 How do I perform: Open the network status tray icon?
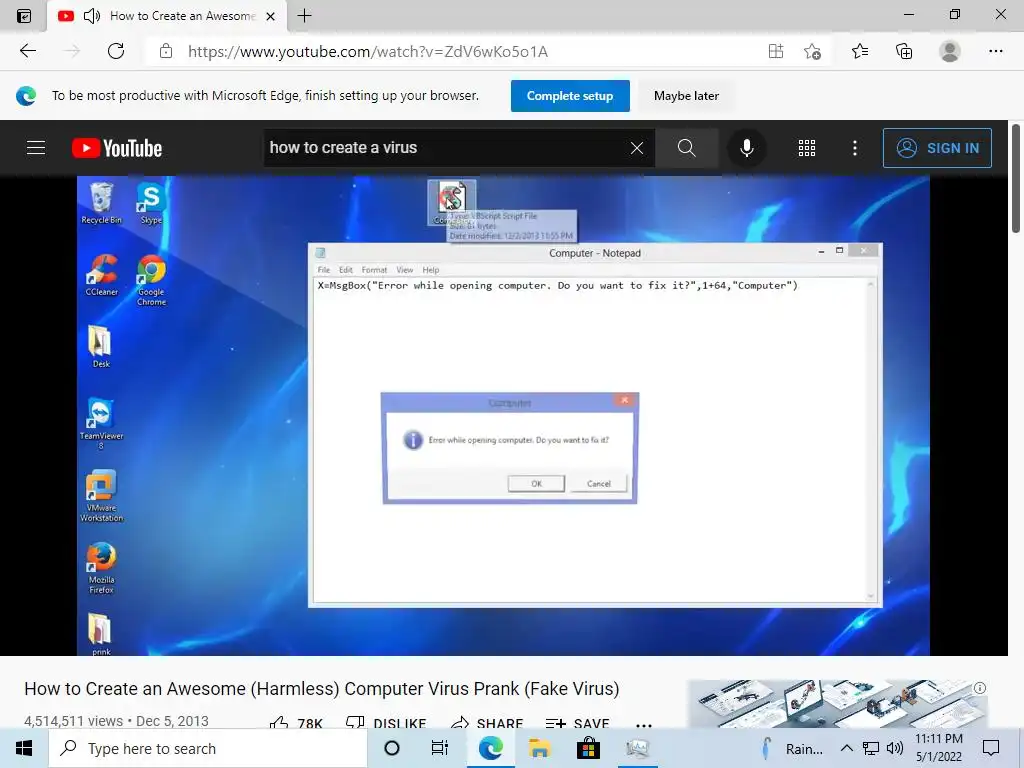click(x=871, y=748)
